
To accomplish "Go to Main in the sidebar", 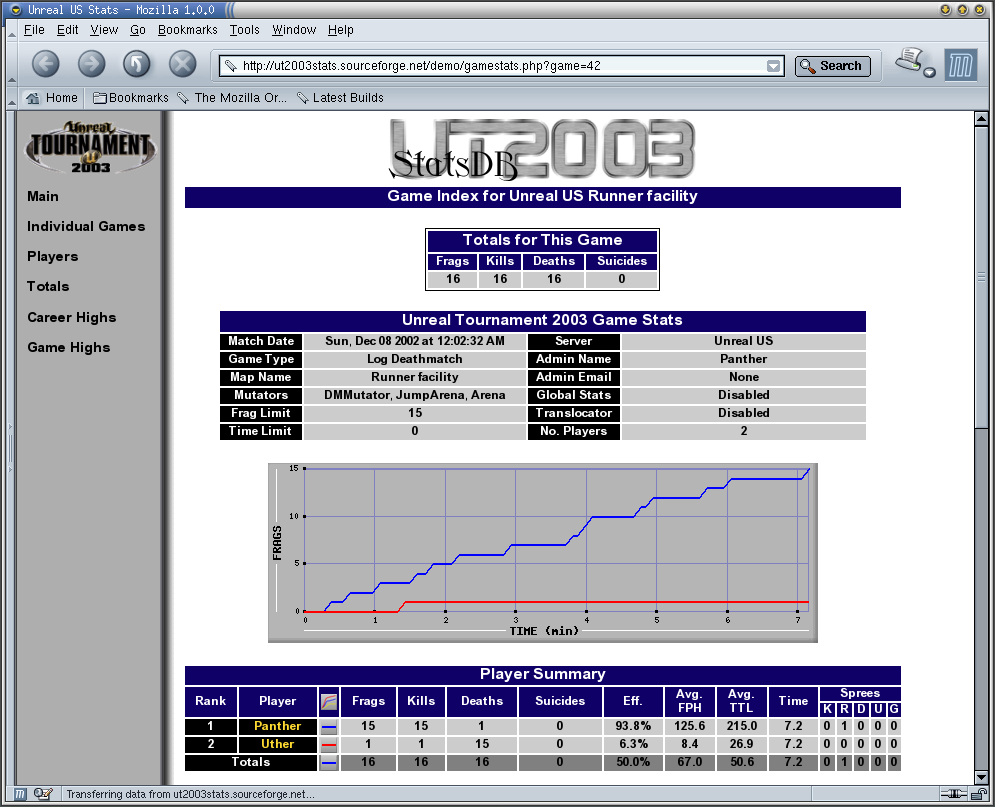I will click(43, 197).
